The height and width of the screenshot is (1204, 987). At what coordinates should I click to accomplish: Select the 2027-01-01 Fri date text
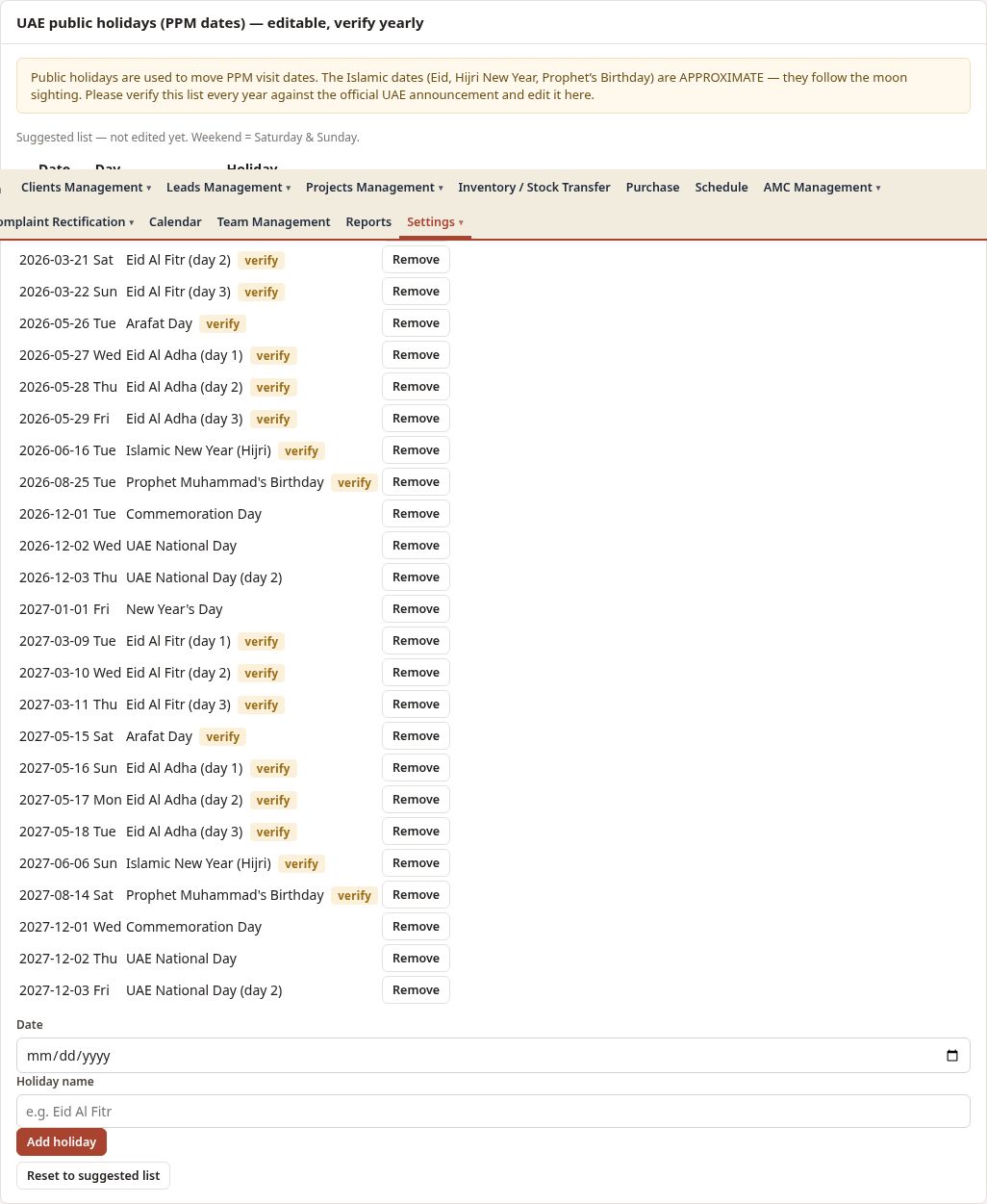(64, 609)
